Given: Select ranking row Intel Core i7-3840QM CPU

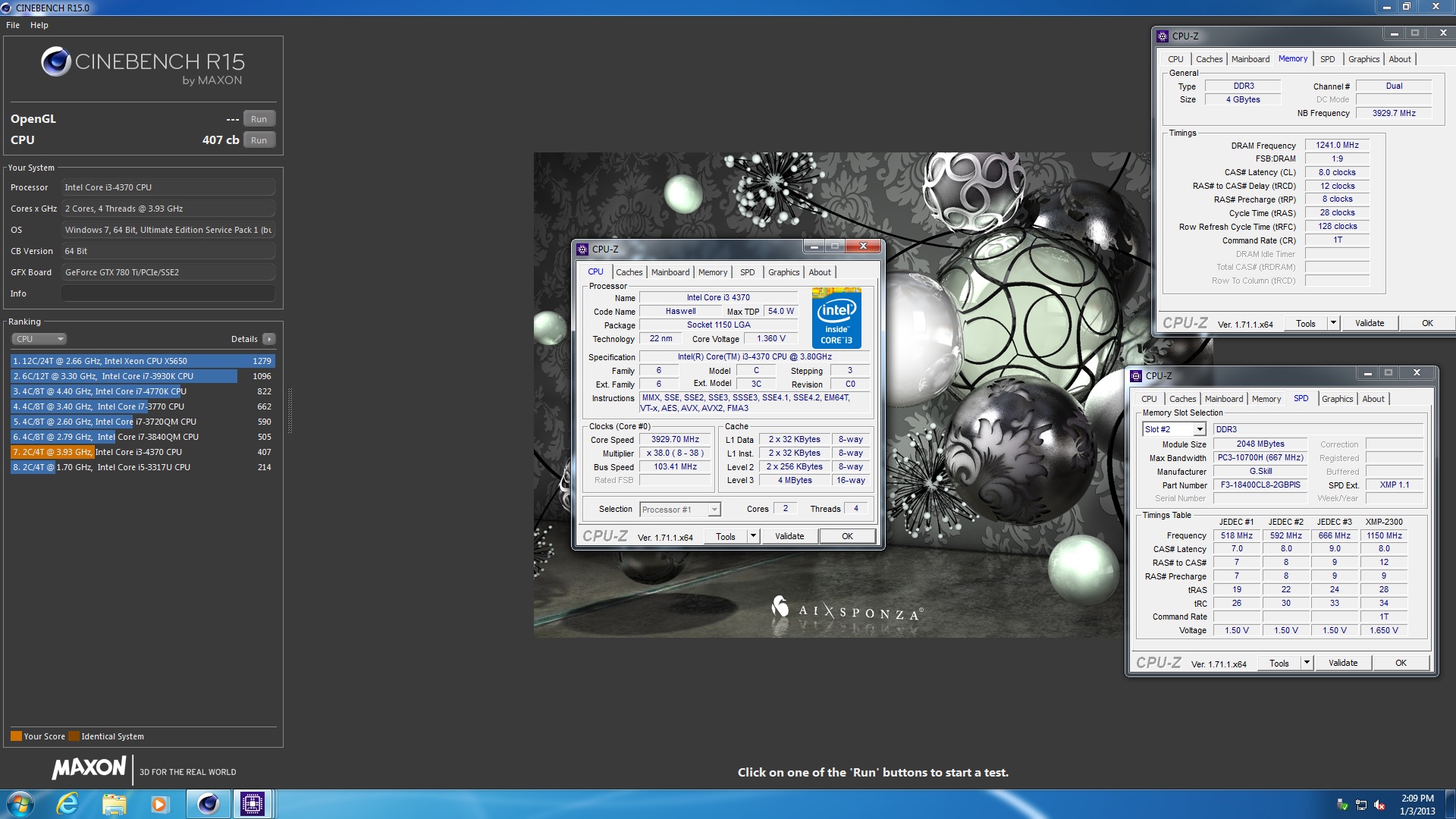Looking at the screenshot, I should tap(143, 437).
